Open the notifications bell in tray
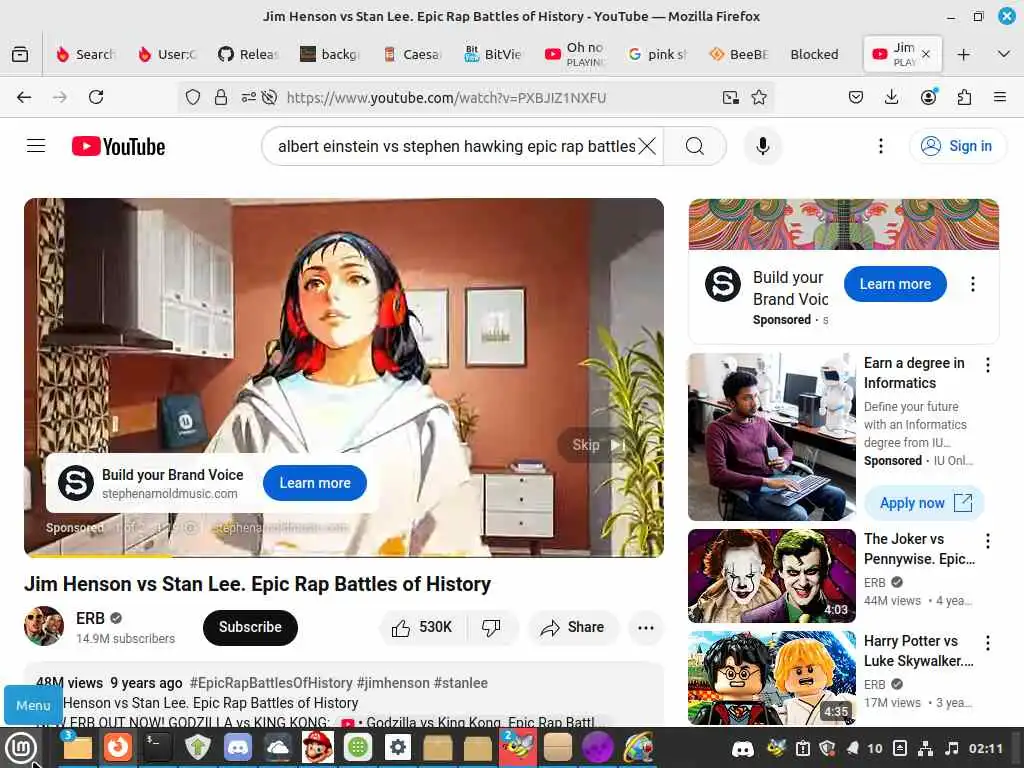The height and width of the screenshot is (768, 1024). (x=852, y=748)
